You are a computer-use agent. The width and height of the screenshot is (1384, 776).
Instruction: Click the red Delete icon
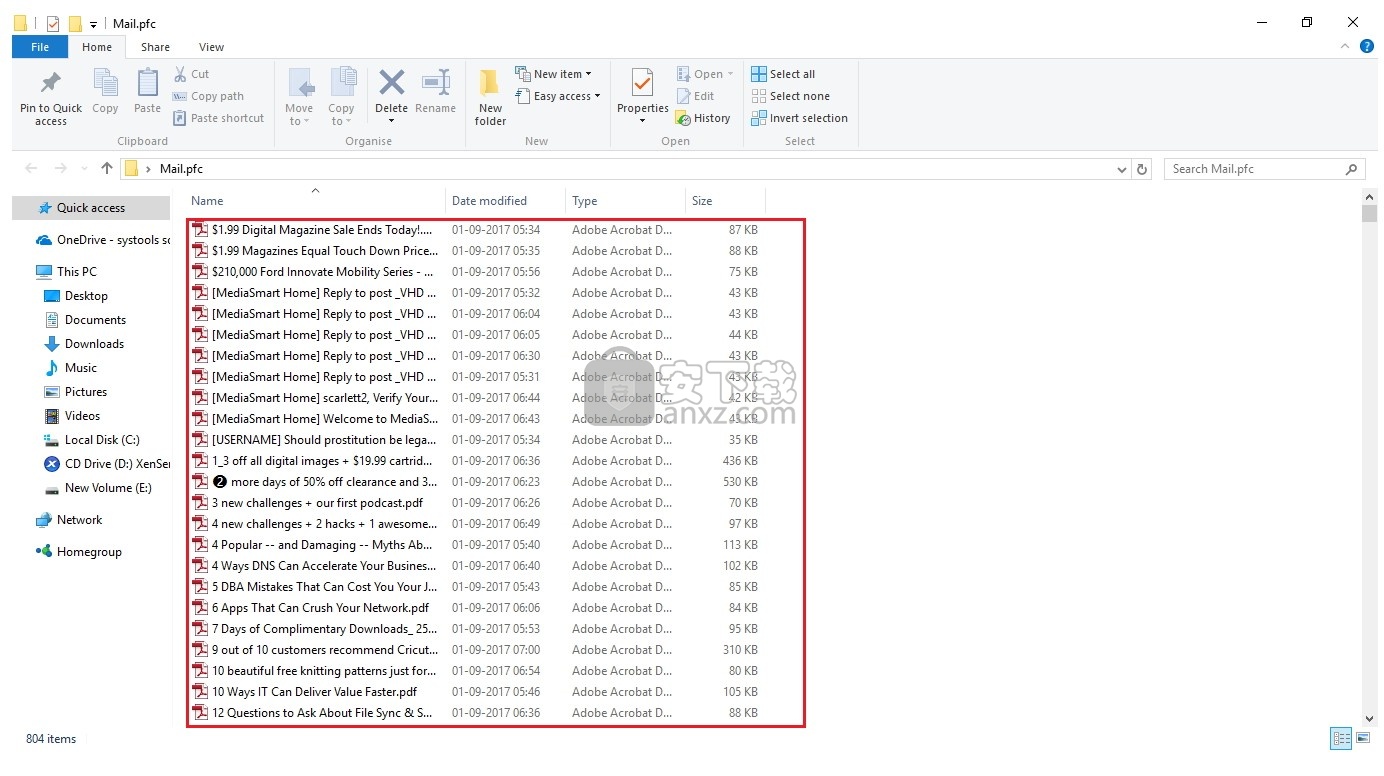click(x=391, y=82)
